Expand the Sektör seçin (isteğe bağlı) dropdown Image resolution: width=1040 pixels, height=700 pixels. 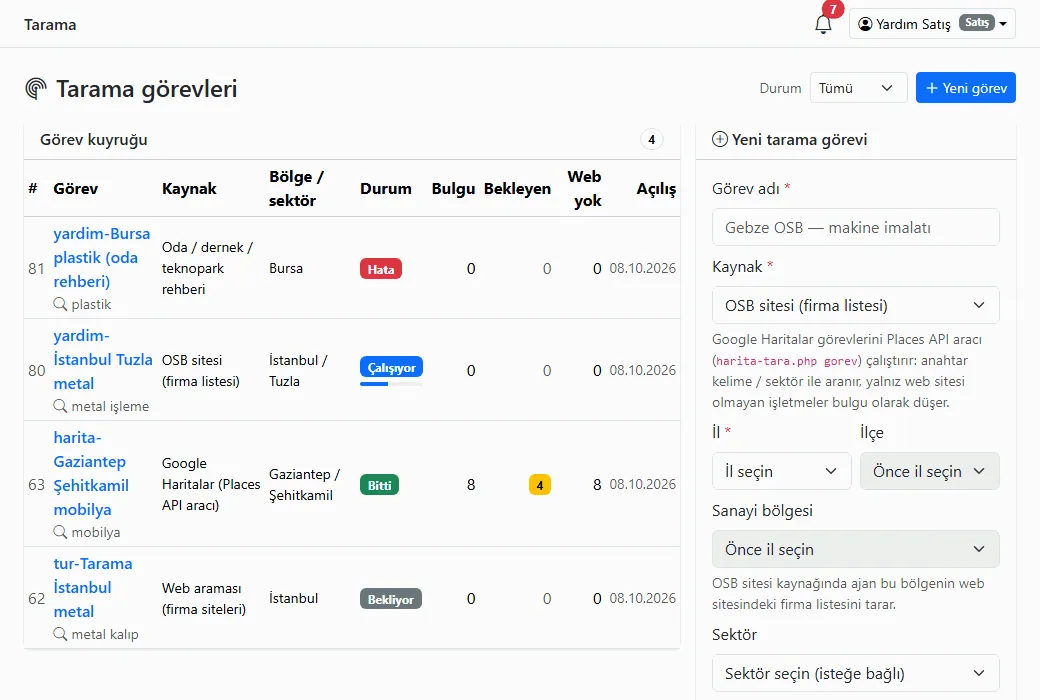point(856,673)
